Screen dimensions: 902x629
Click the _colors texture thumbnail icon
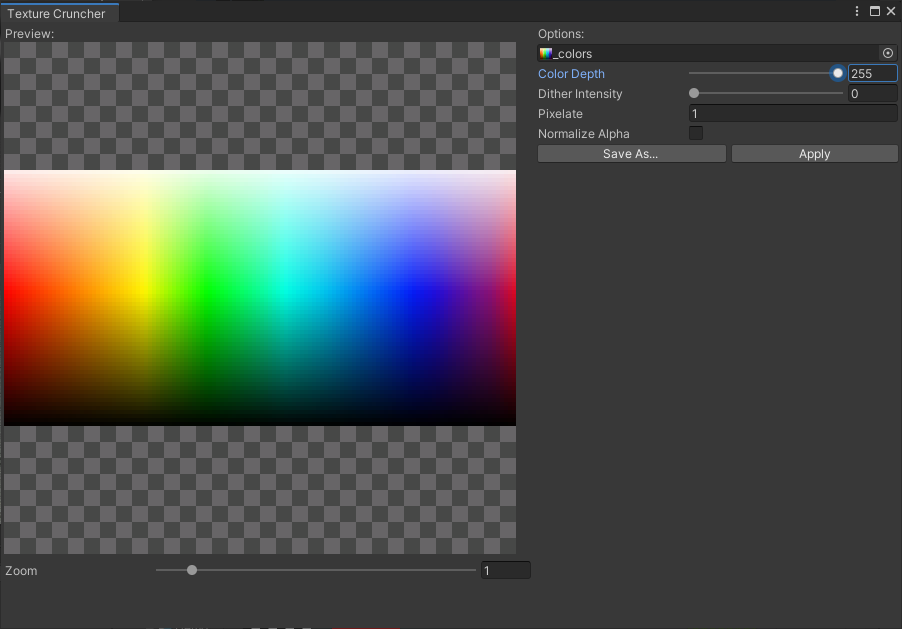545,54
